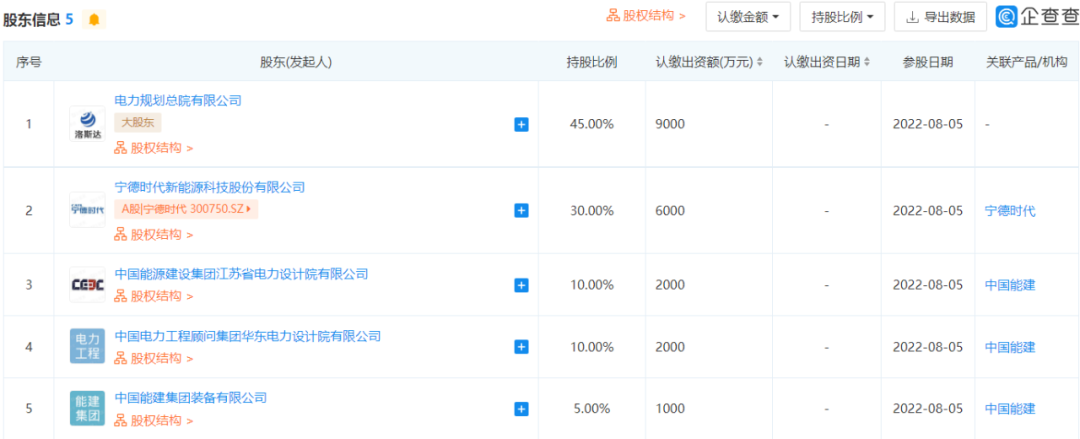This screenshot has width=1080, height=439.
Task: Click the 导出数据 export button
Action: click(x=940, y=17)
